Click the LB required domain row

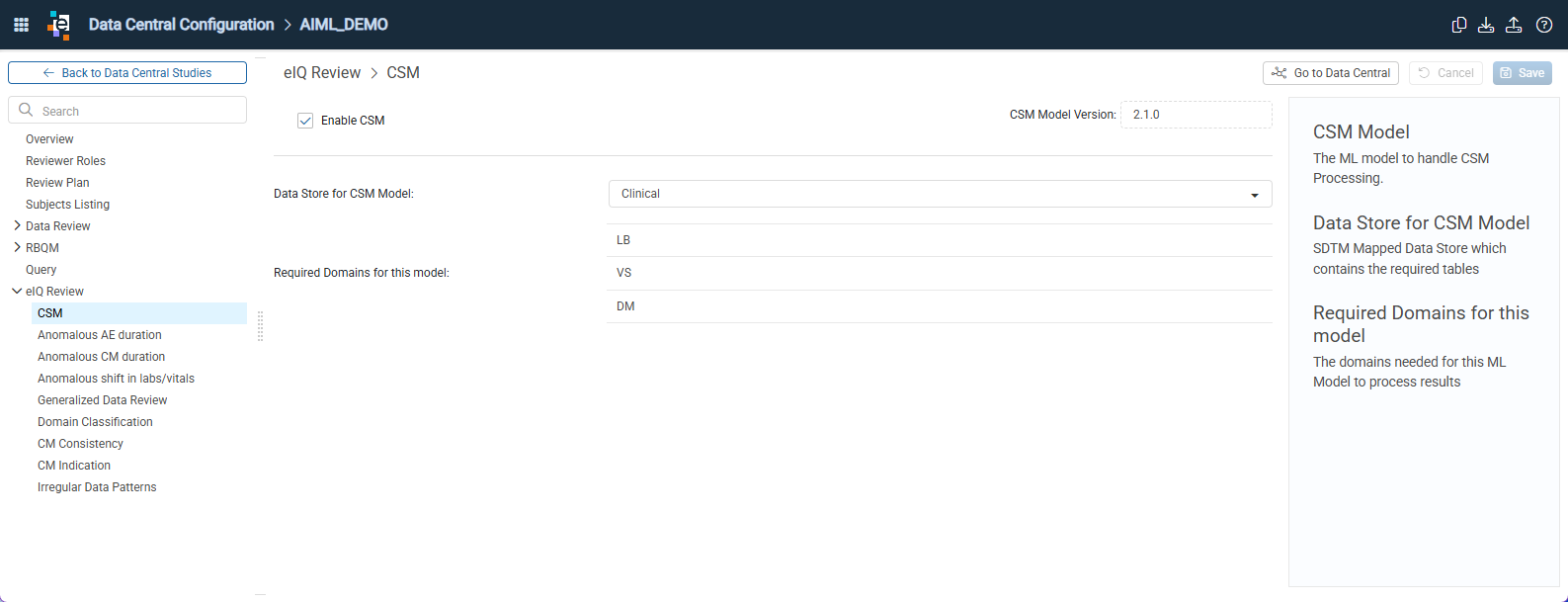pos(940,240)
